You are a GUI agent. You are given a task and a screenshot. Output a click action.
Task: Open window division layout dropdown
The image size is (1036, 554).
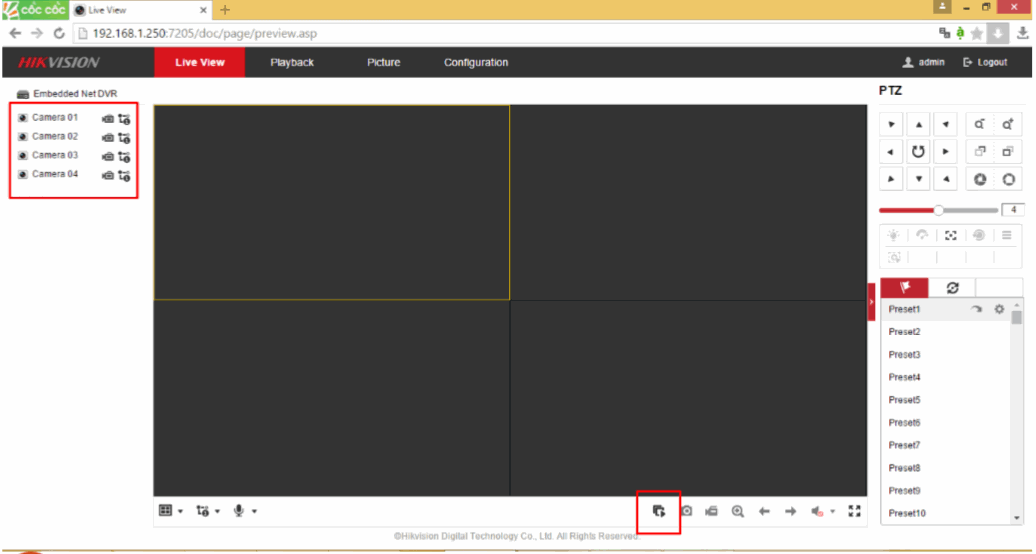(171, 511)
